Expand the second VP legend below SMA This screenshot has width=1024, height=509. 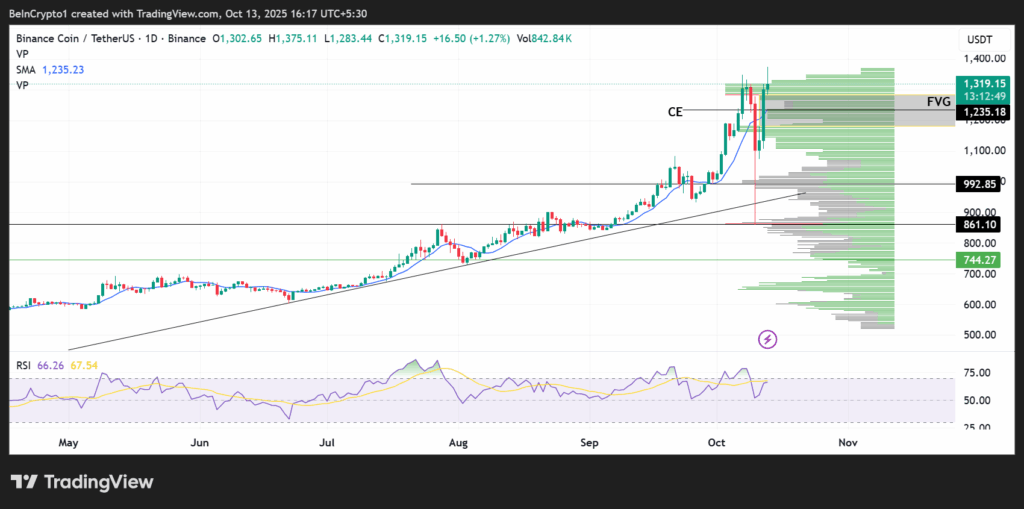click(x=22, y=86)
